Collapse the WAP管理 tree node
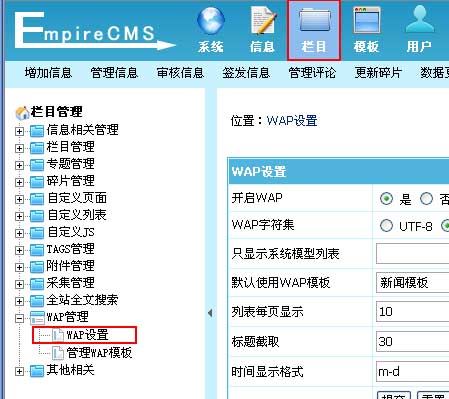Viewport: 449px width, 399px height. point(19,319)
